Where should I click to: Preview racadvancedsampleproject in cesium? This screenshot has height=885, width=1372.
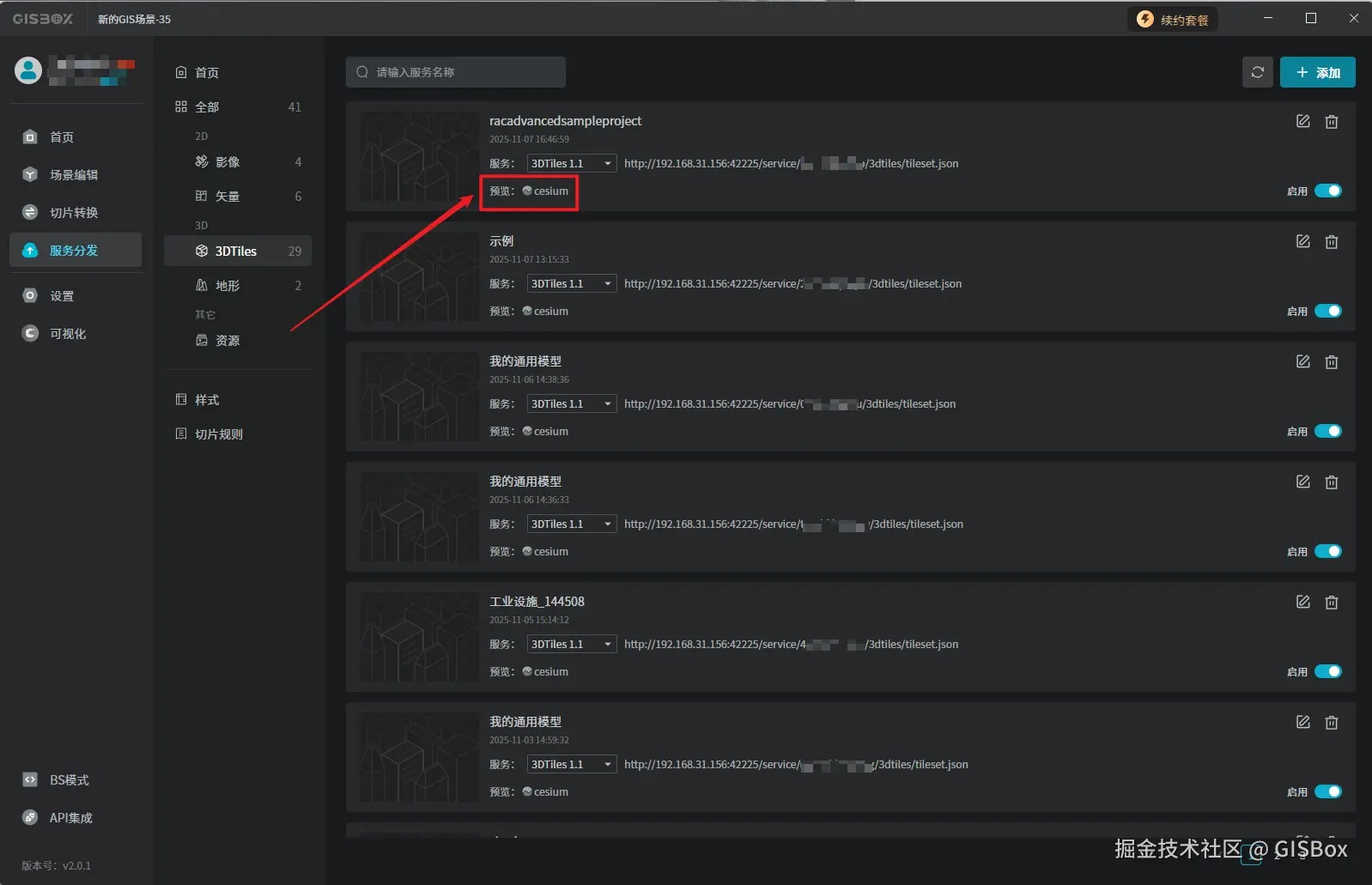click(x=545, y=191)
